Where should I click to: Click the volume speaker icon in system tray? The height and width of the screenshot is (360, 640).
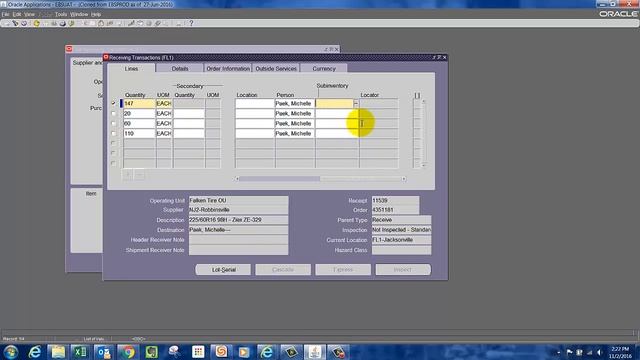coord(599,352)
